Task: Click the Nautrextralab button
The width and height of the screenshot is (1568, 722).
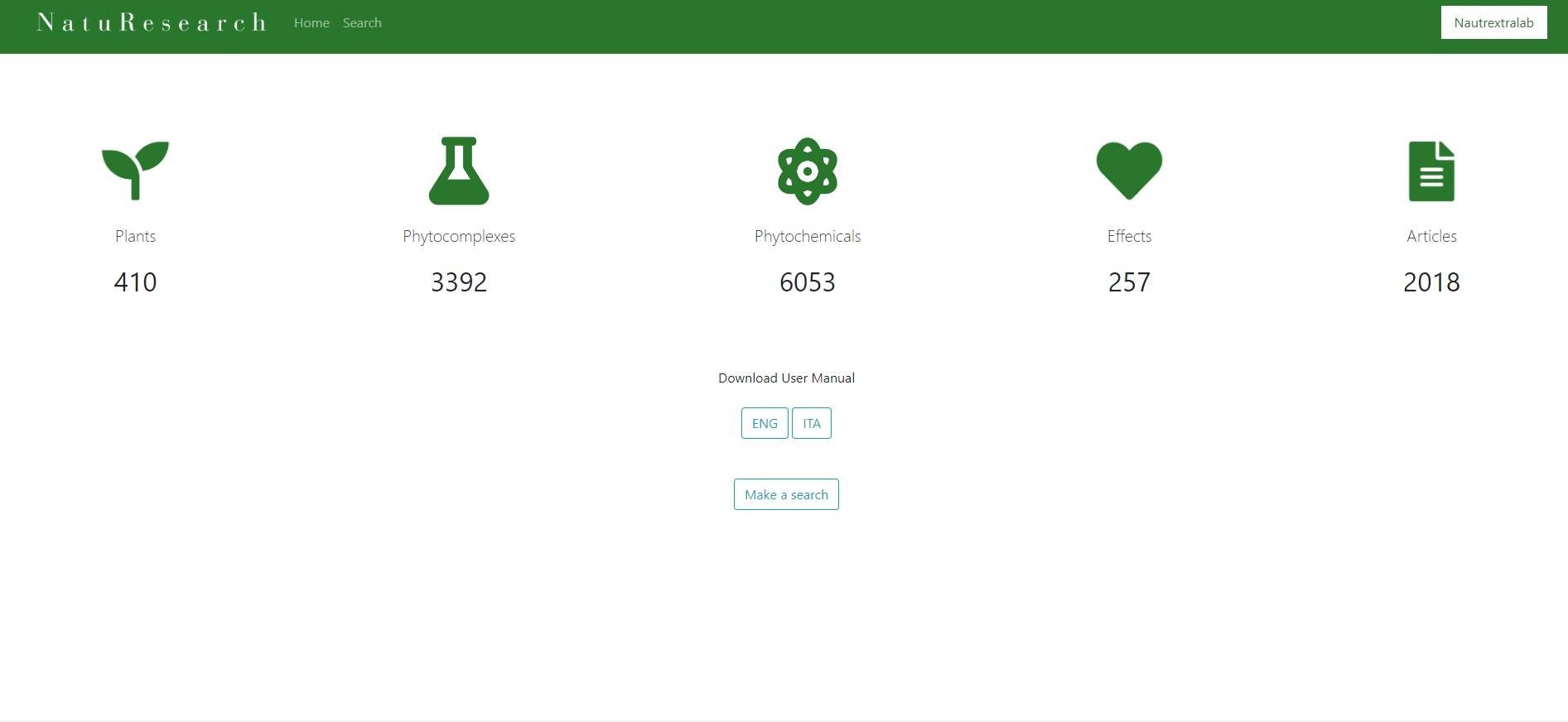Action: [1494, 22]
